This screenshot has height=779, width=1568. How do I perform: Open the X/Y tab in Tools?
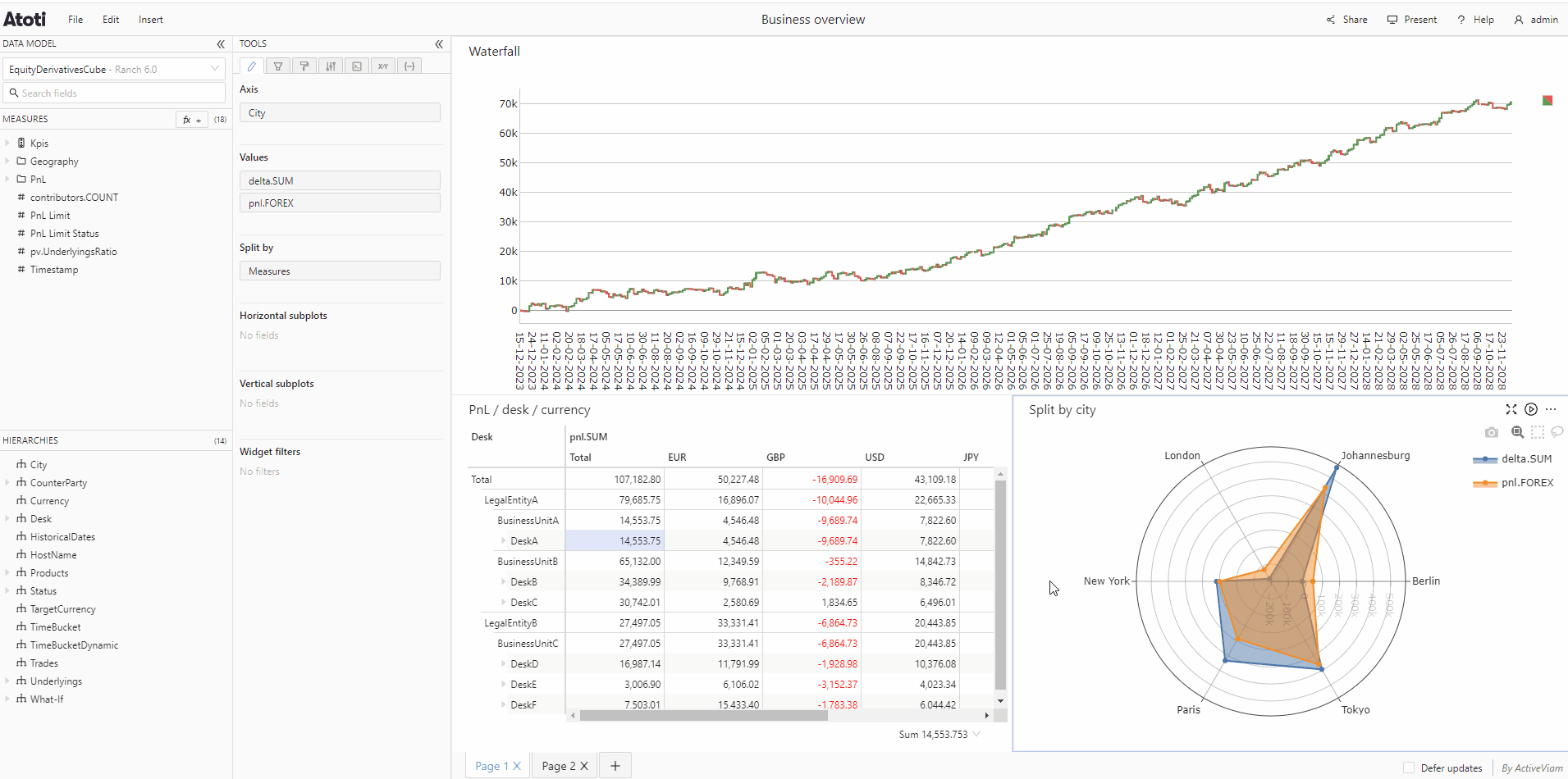[383, 66]
